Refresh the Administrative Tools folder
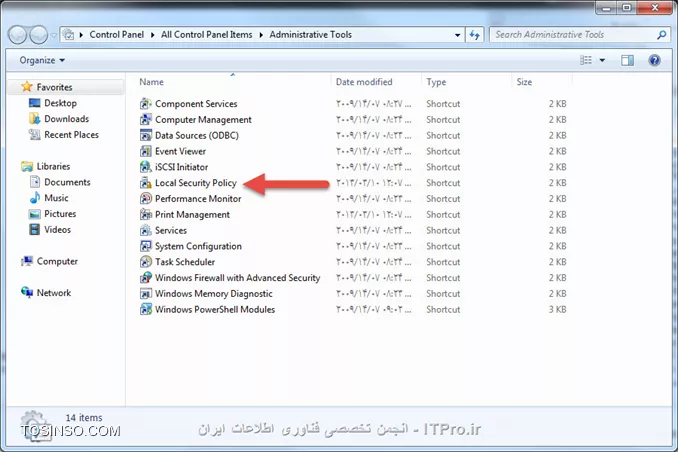 (475, 35)
